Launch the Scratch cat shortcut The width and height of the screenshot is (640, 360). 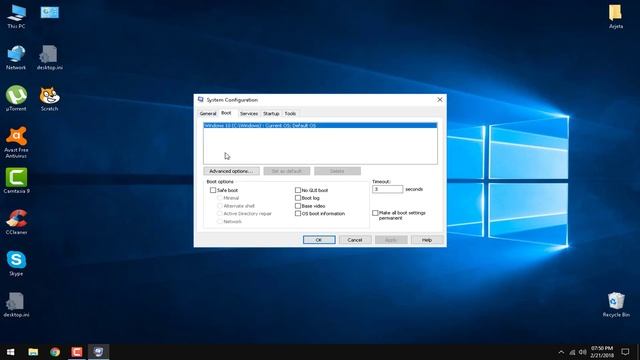49,98
